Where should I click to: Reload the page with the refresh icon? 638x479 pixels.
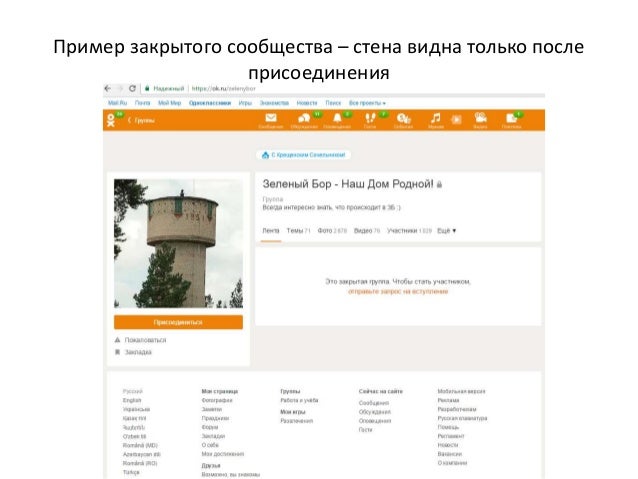(132, 88)
